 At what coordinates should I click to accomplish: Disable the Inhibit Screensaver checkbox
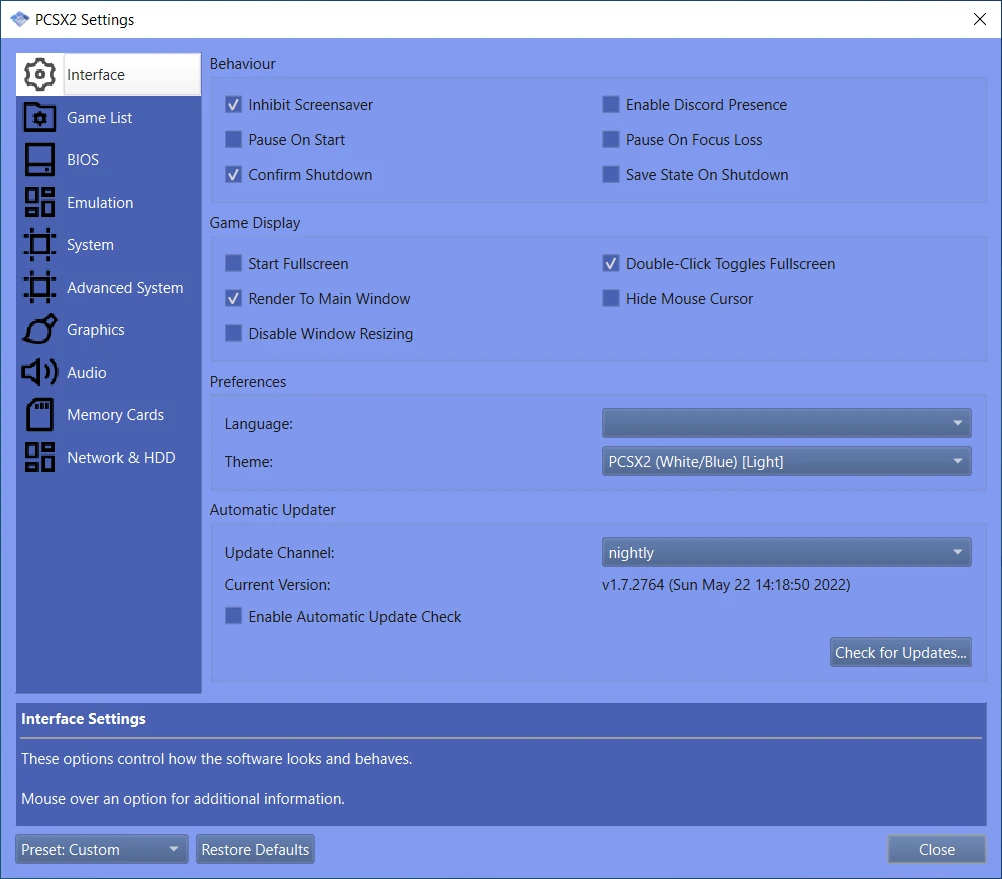[x=234, y=105]
